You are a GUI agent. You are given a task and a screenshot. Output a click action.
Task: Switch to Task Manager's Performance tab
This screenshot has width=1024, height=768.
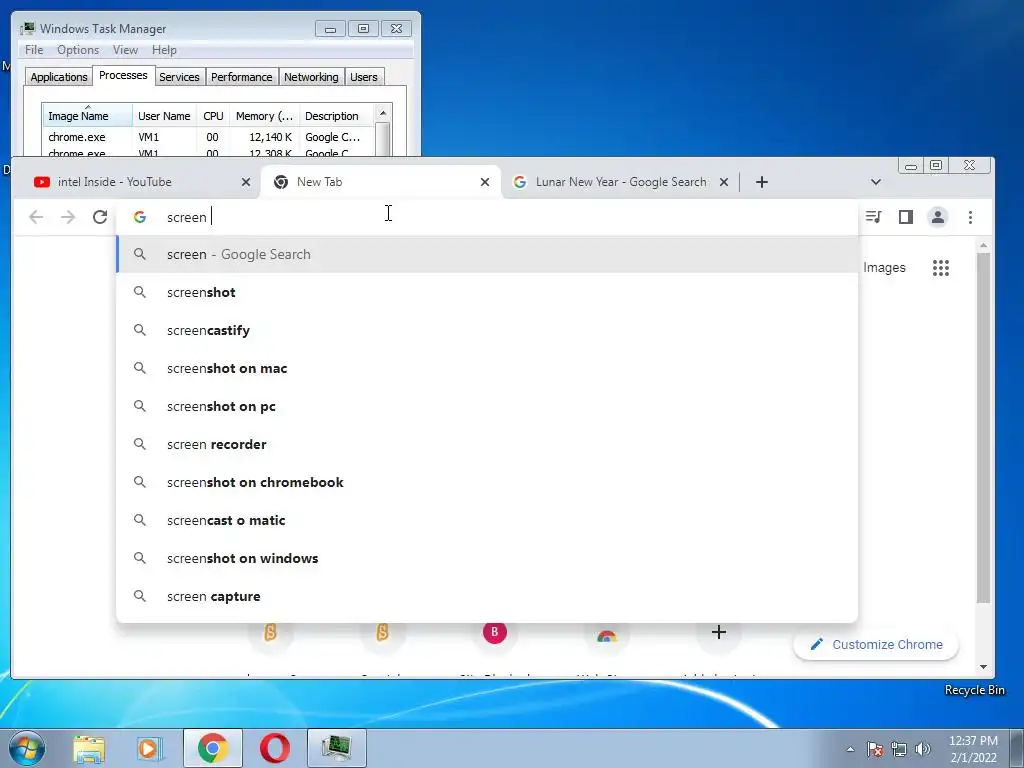(241, 77)
